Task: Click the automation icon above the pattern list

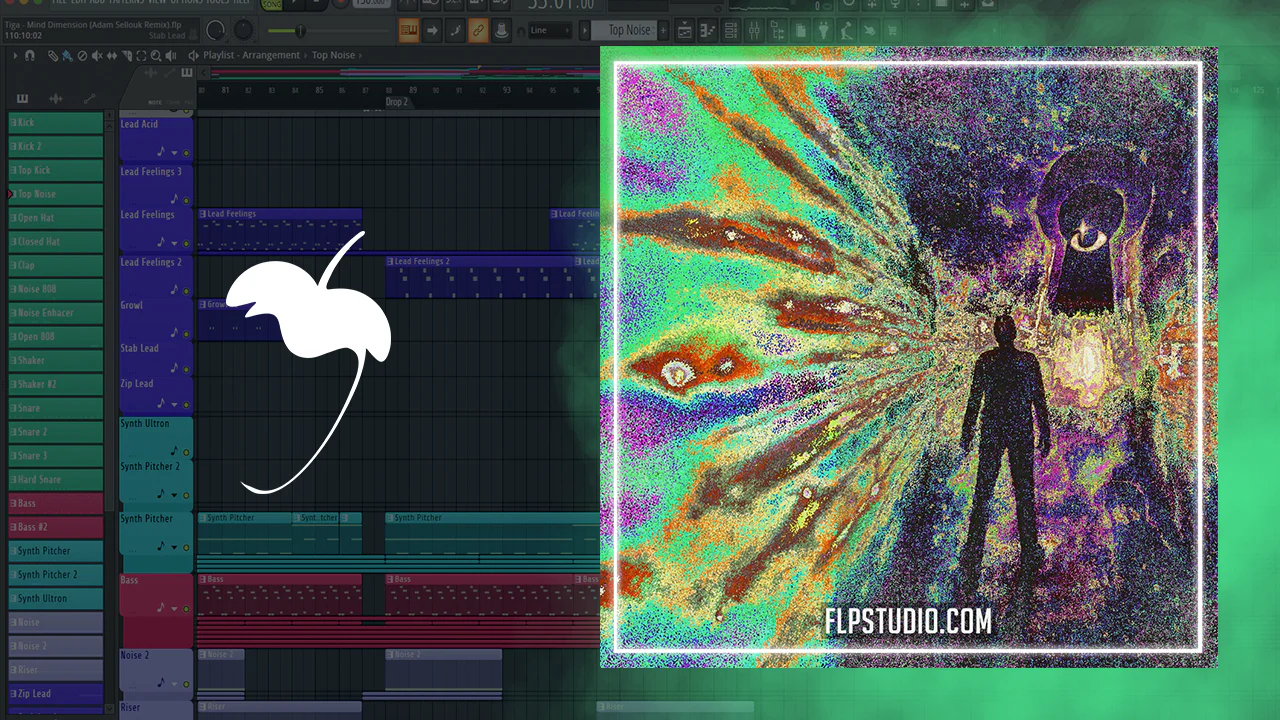Action: click(89, 98)
